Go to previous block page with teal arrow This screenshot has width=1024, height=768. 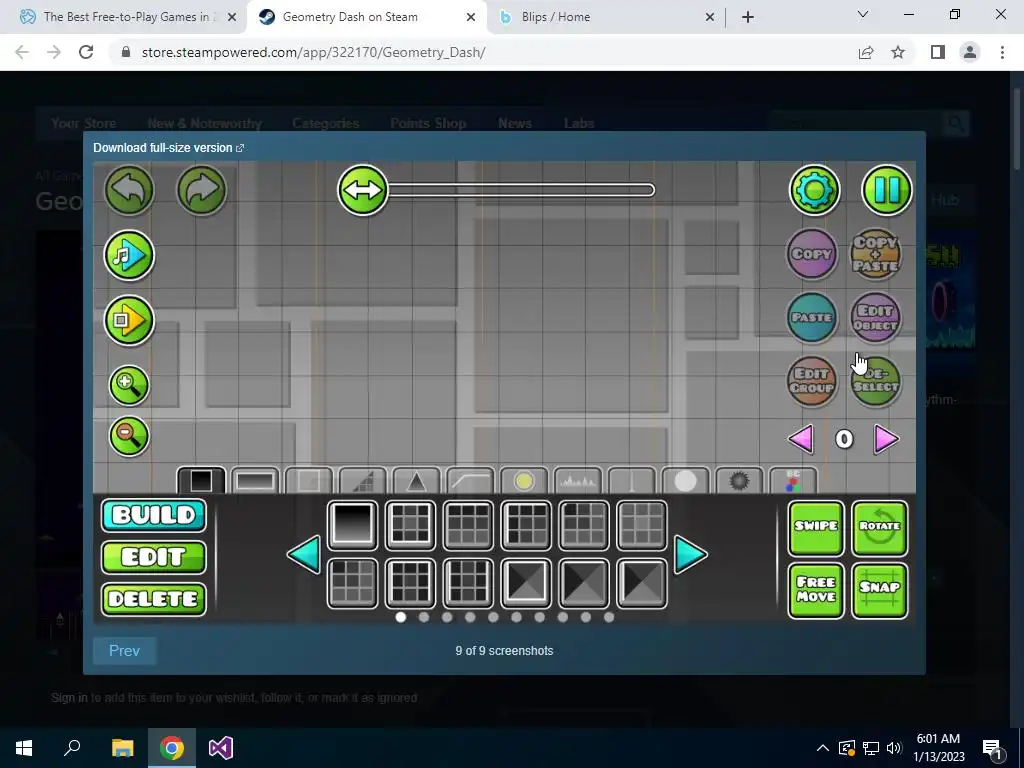(304, 555)
